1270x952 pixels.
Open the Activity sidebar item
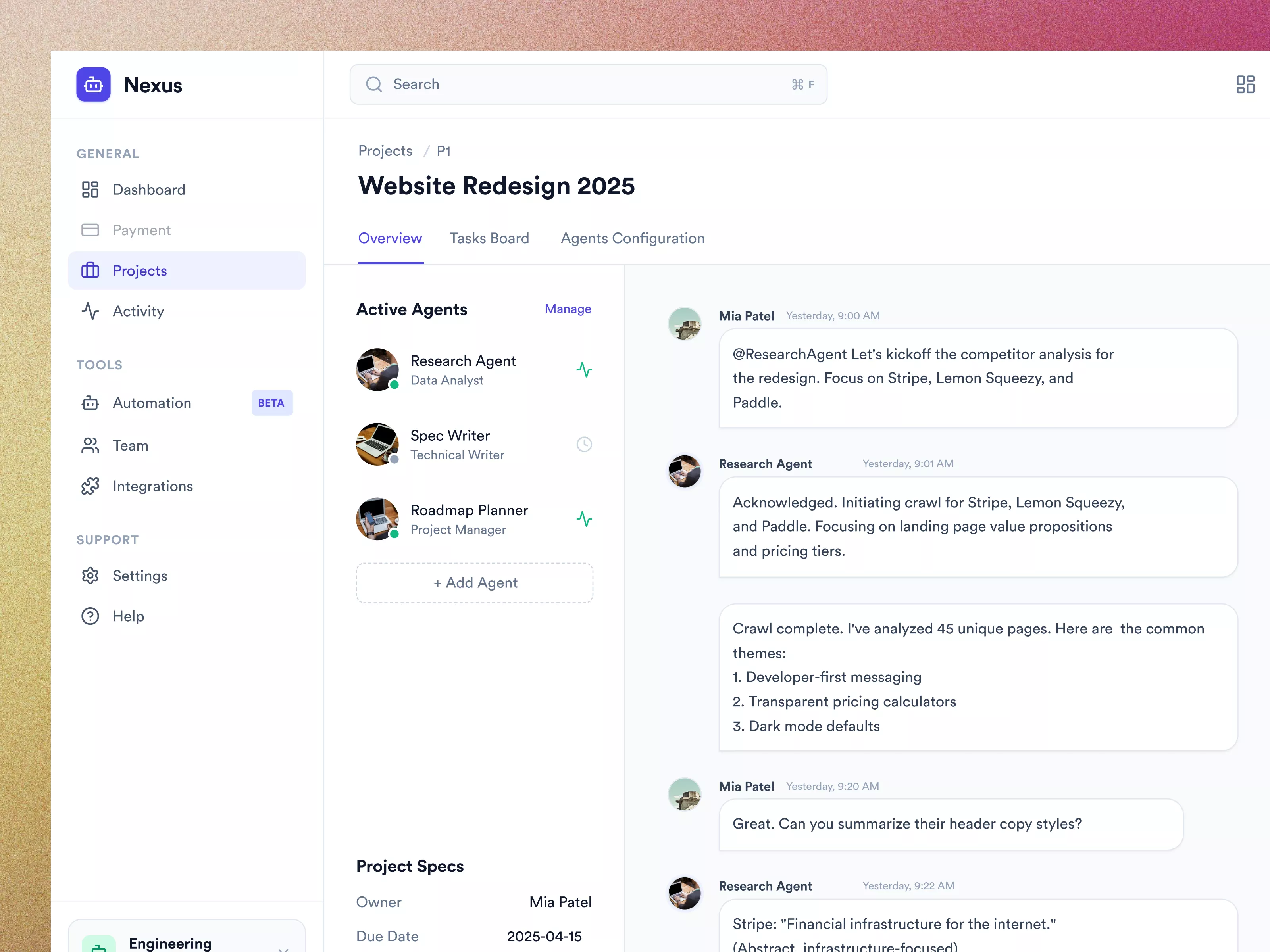tap(138, 311)
